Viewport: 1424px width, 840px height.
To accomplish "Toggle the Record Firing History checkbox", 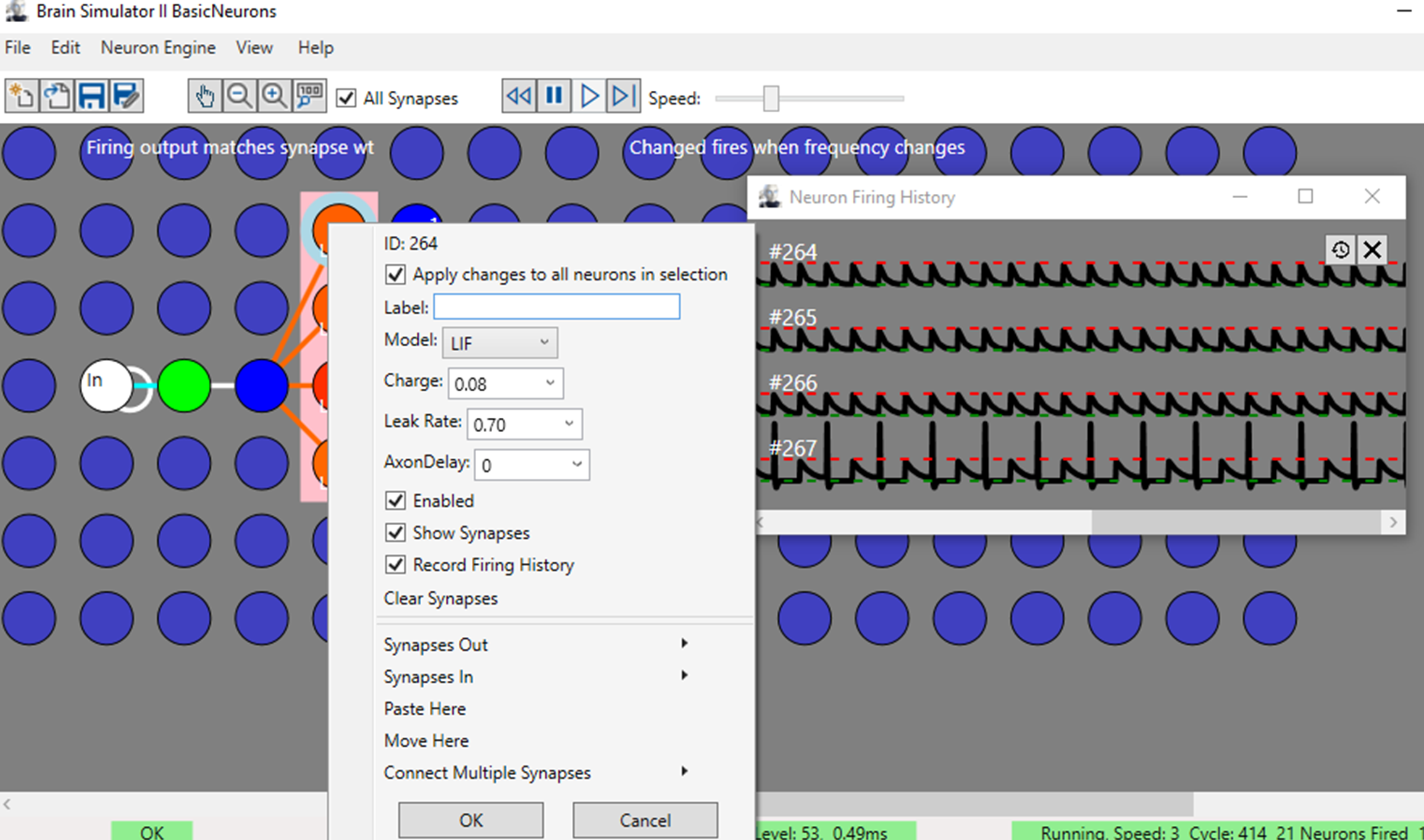I will point(395,565).
